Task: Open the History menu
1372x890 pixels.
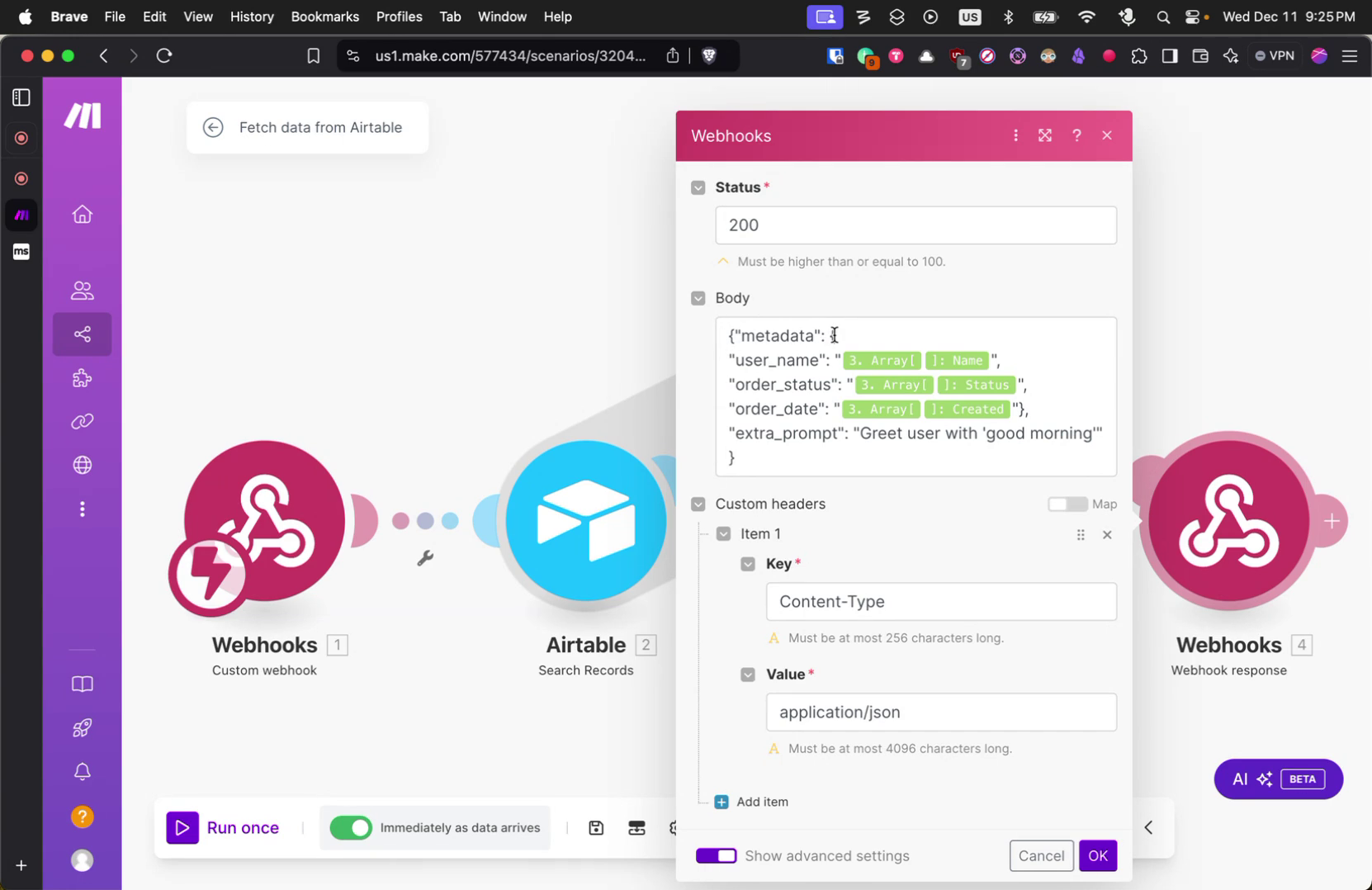Action: (252, 17)
